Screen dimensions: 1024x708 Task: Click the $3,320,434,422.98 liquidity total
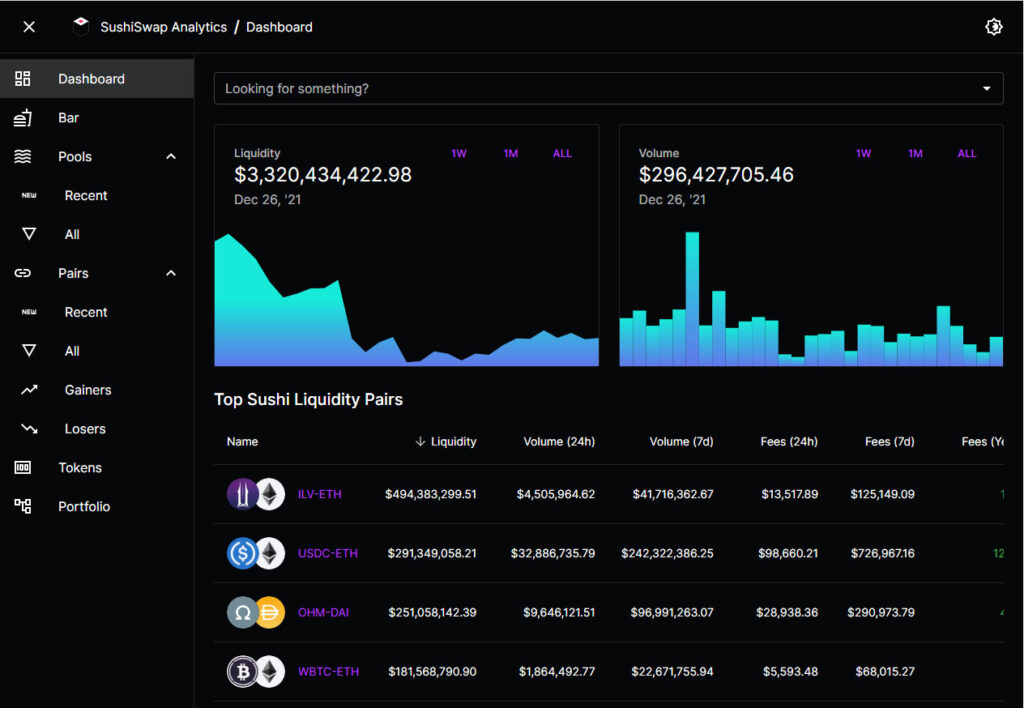[323, 174]
